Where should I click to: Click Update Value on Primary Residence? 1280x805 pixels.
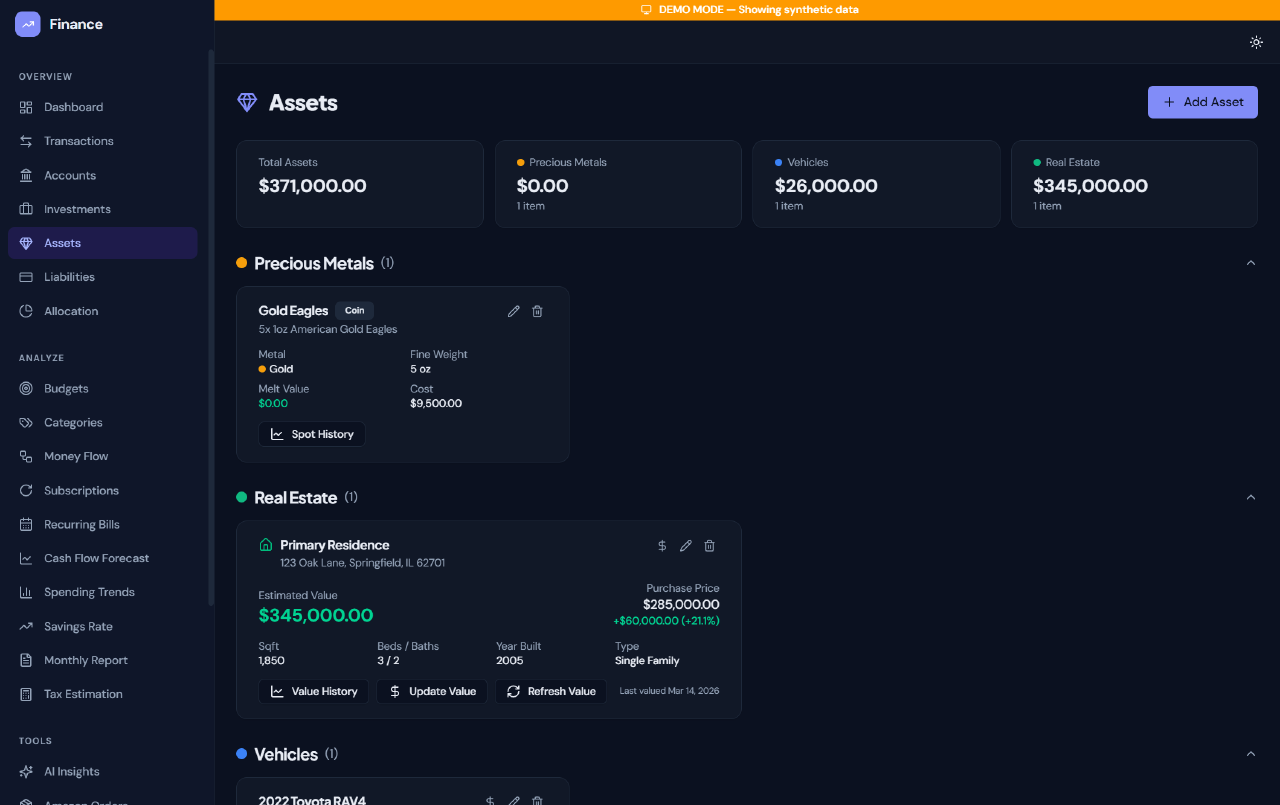point(431,691)
